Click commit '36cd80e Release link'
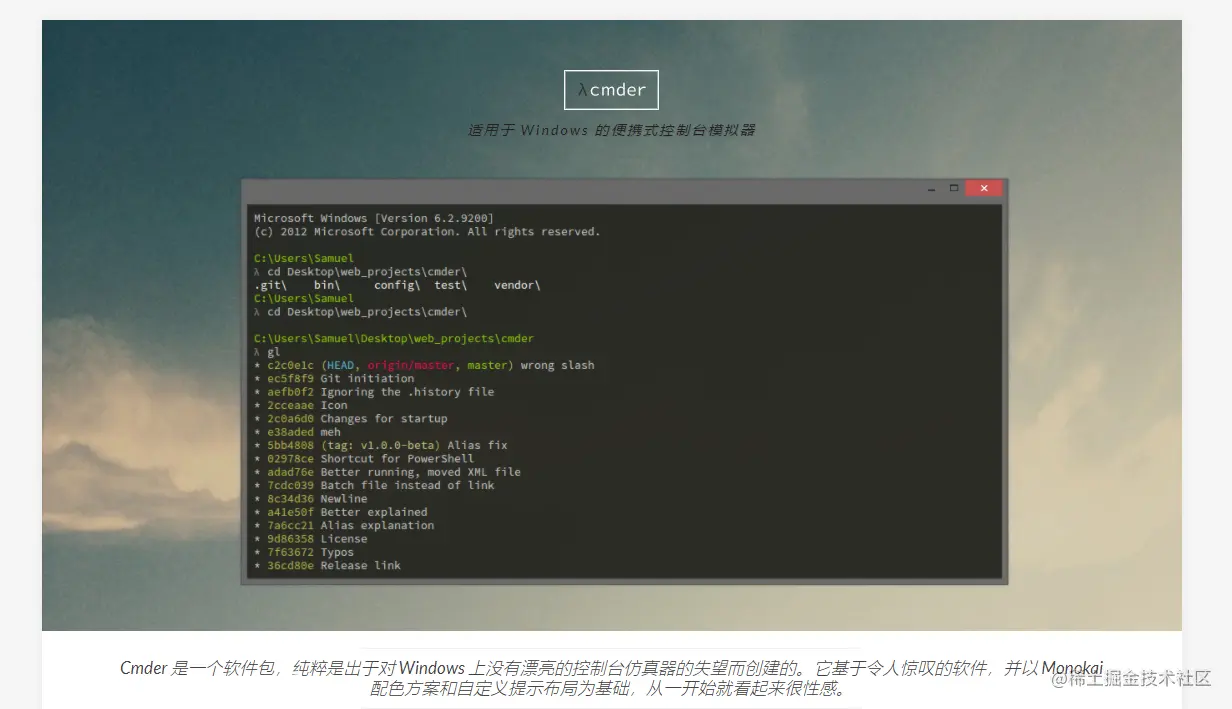The width and height of the screenshot is (1232, 709). tap(327, 565)
